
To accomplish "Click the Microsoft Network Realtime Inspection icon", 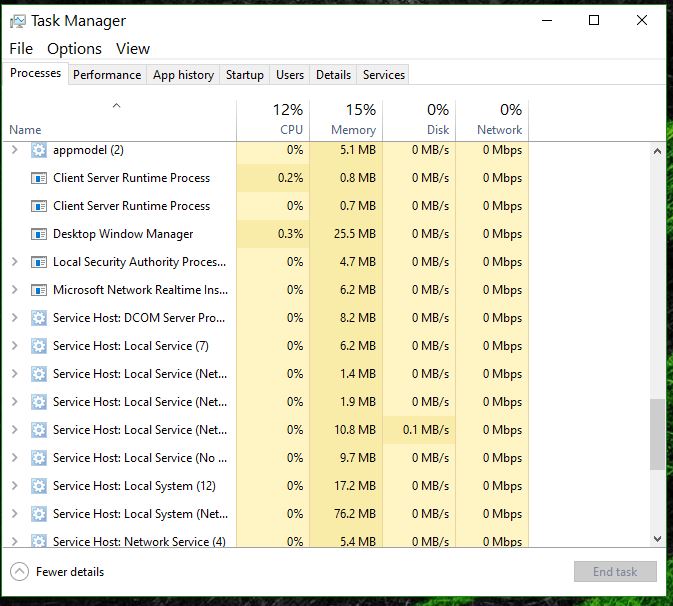I will click(x=39, y=290).
